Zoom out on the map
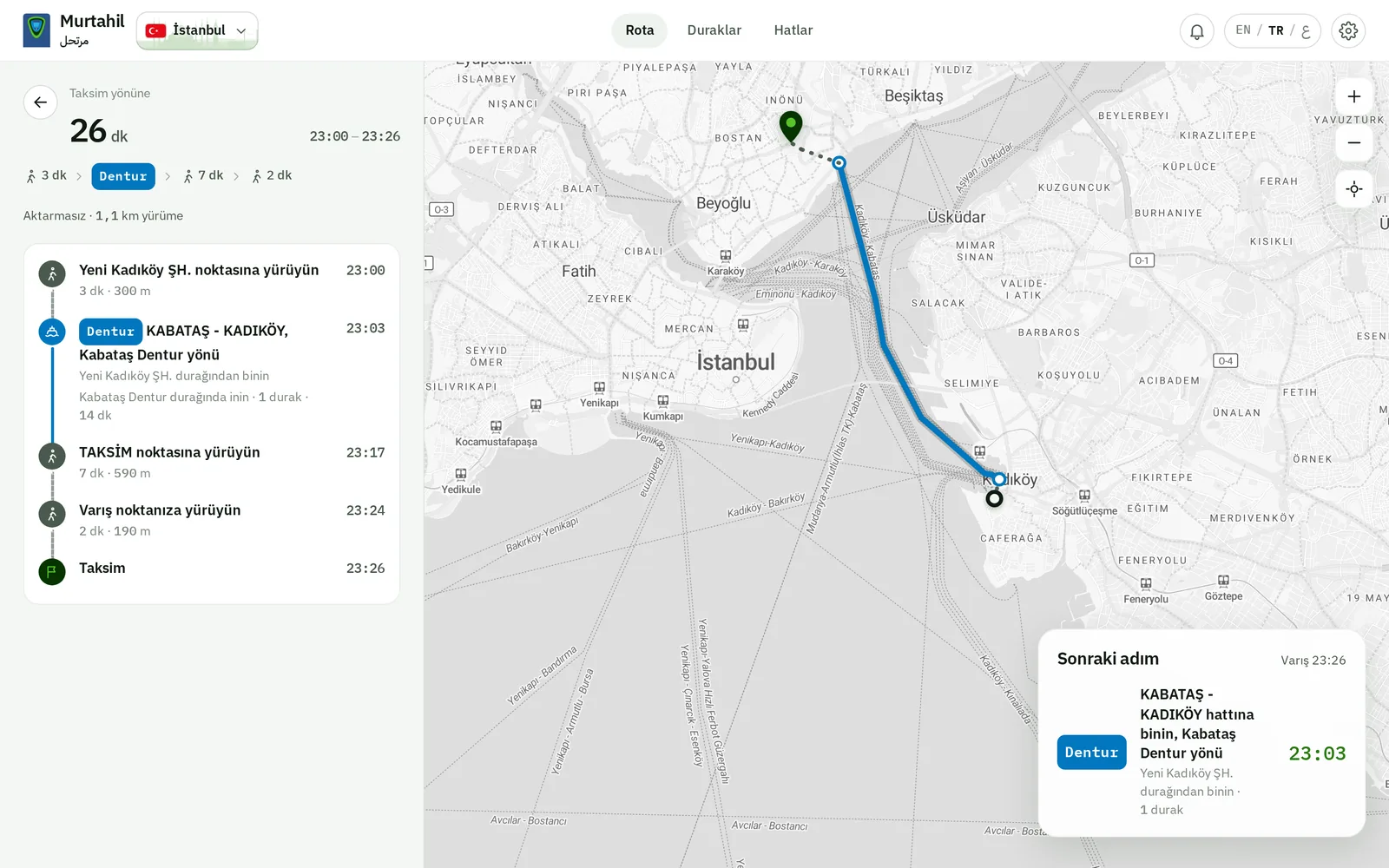Screen dimensions: 1389x868 click(x=1354, y=142)
